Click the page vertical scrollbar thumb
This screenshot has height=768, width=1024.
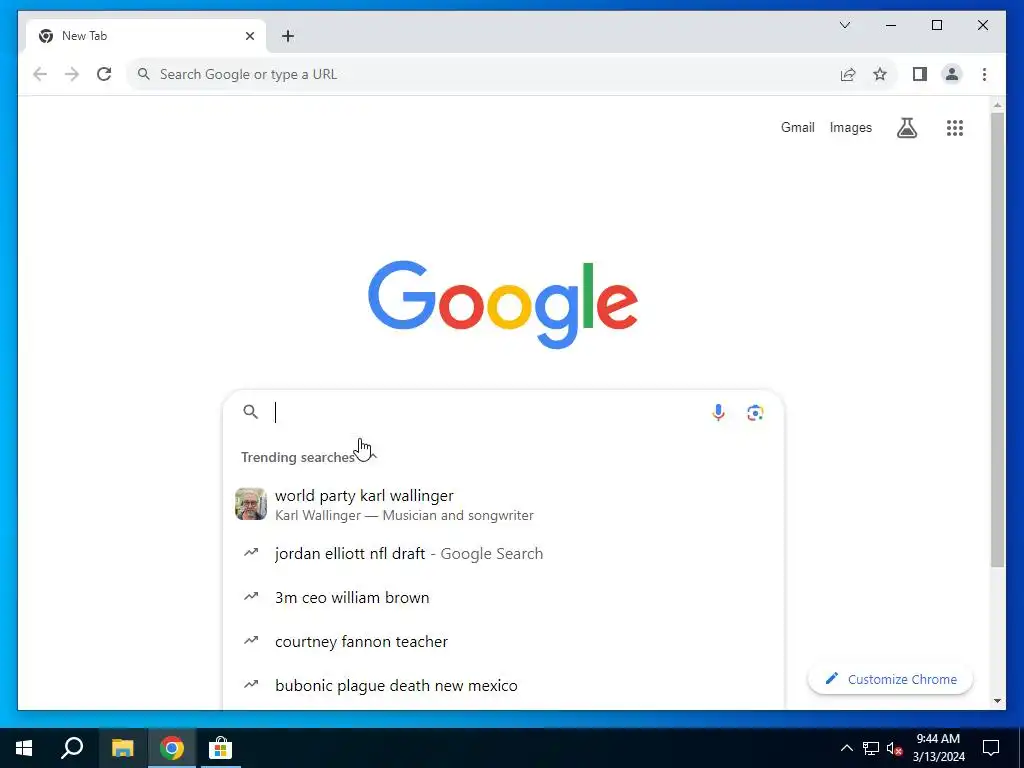coord(997,340)
